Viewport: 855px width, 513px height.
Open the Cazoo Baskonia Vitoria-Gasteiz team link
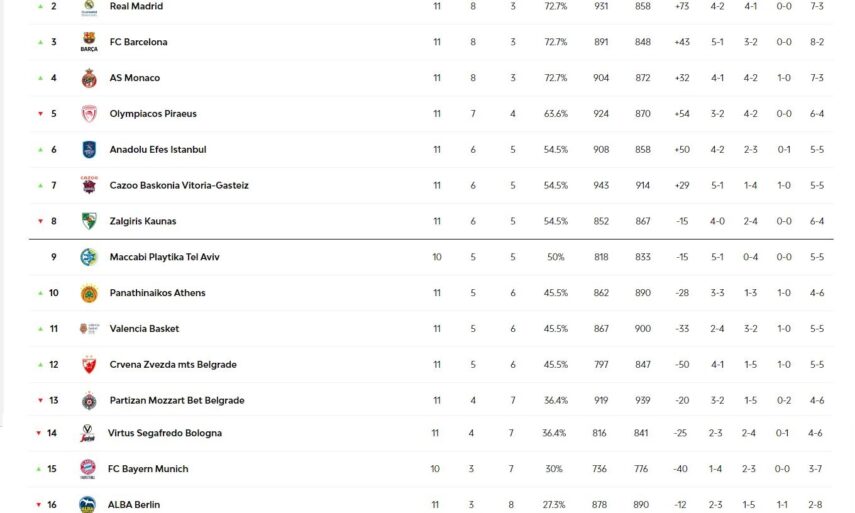[179, 186]
